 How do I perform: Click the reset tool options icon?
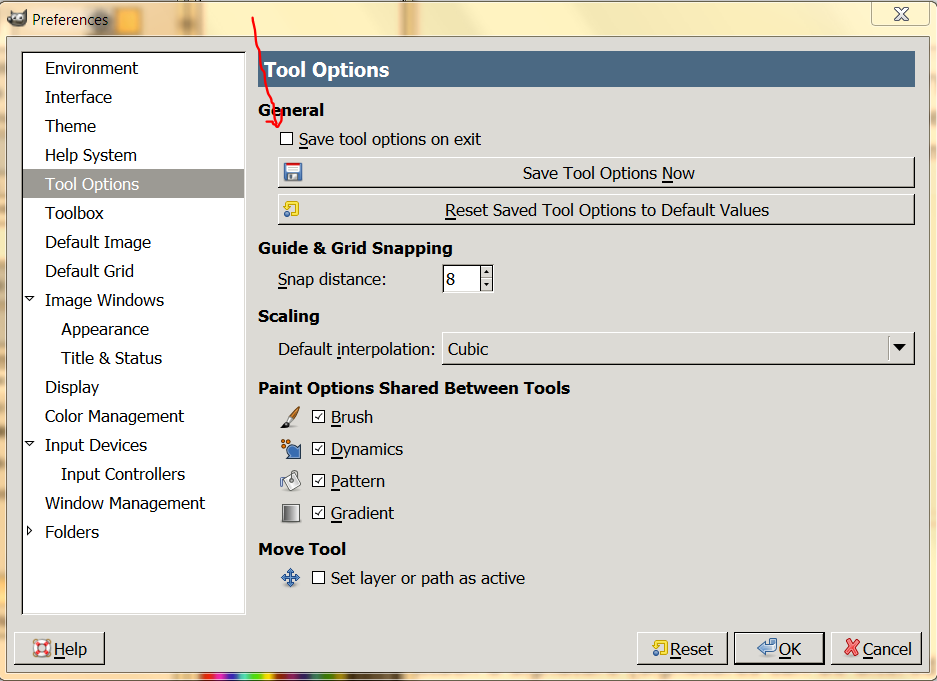[x=291, y=209]
